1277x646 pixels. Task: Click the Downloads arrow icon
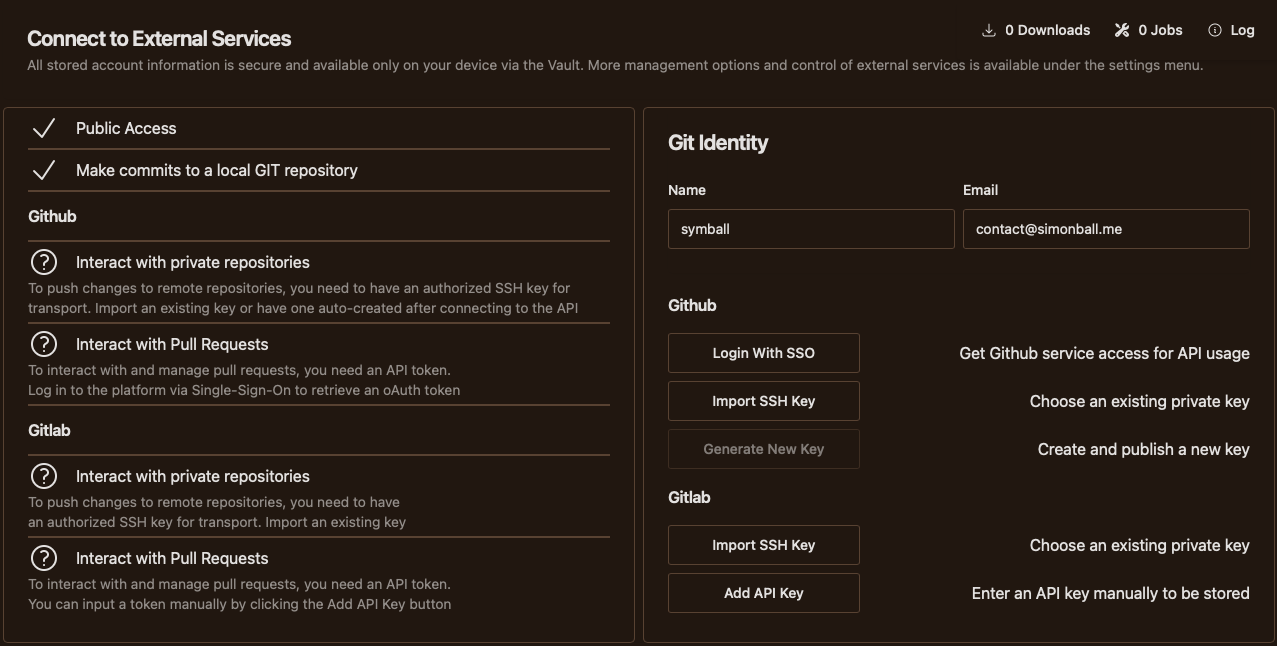pos(989,30)
